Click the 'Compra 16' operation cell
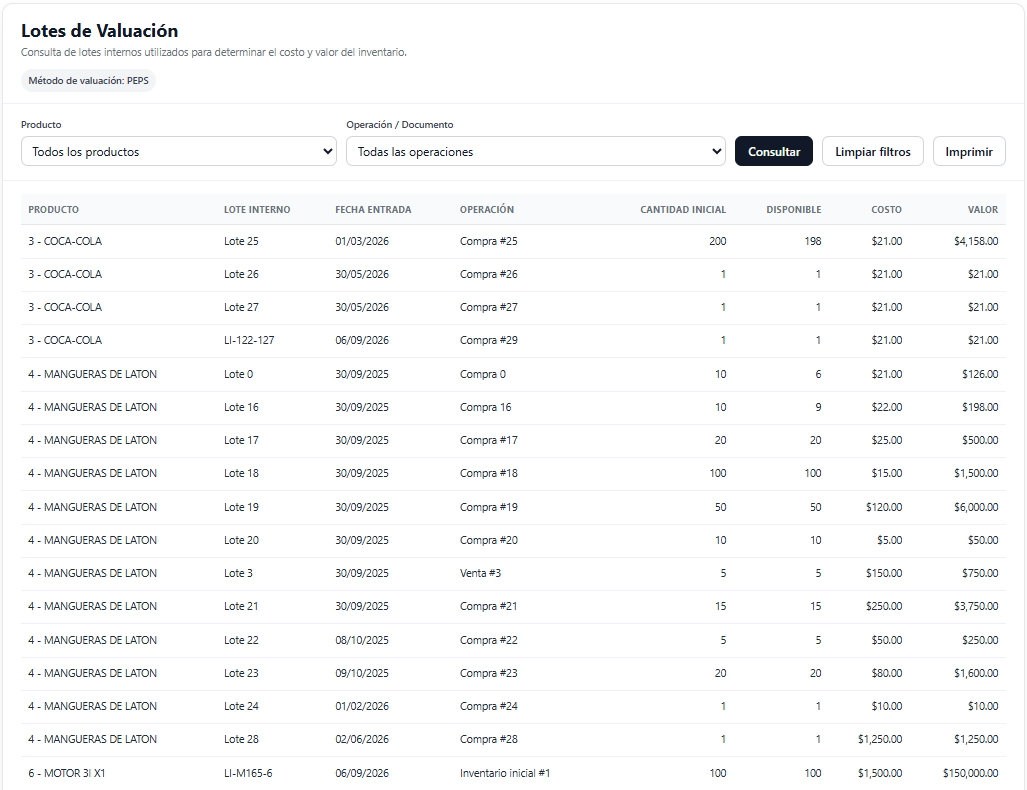 [485, 407]
